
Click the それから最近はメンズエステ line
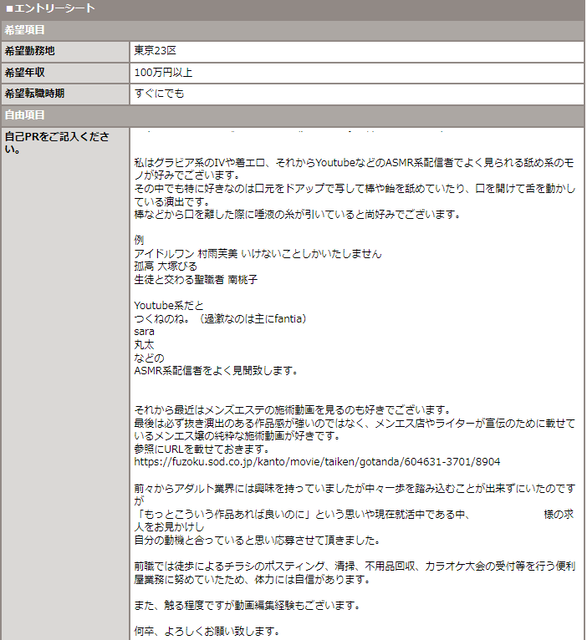(293, 410)
